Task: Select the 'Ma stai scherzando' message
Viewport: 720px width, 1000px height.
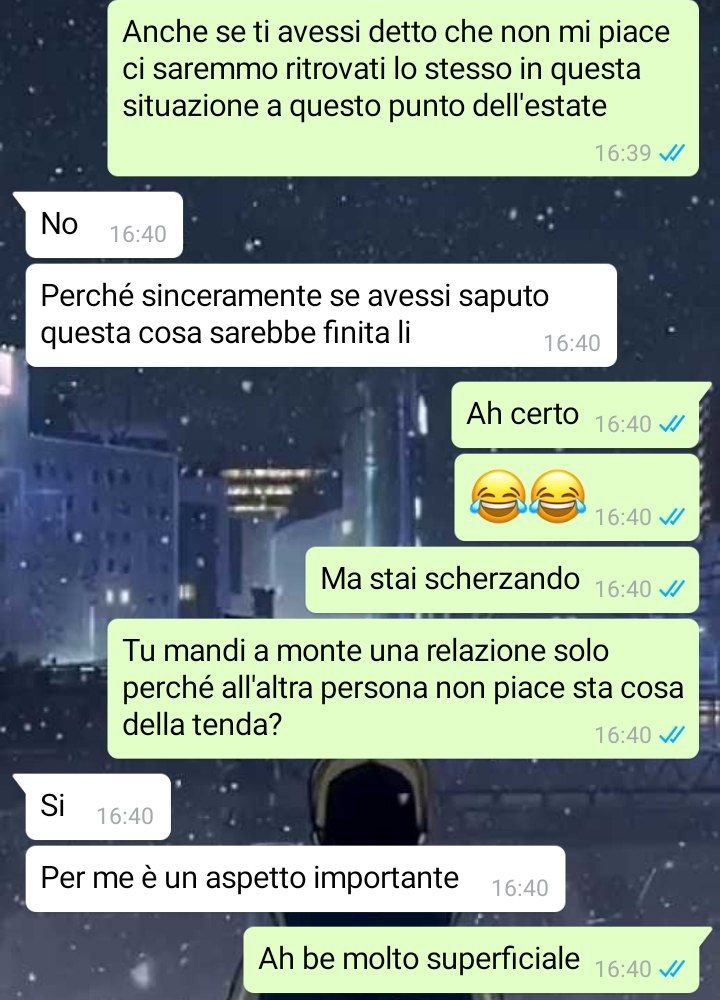Action: [x=503, y=580]
